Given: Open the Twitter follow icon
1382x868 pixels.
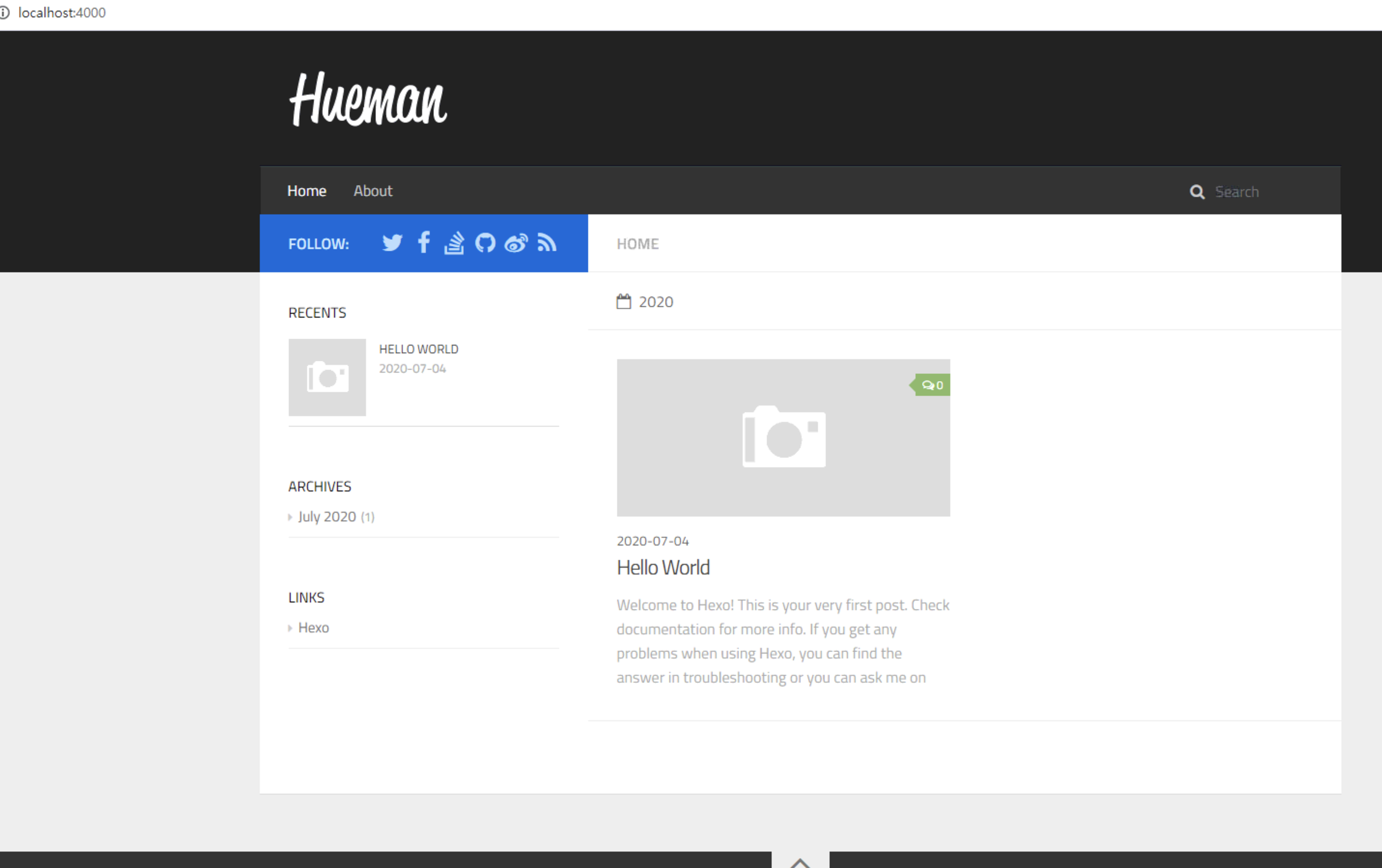Looking at the screenshot, I should click(392, 243).
